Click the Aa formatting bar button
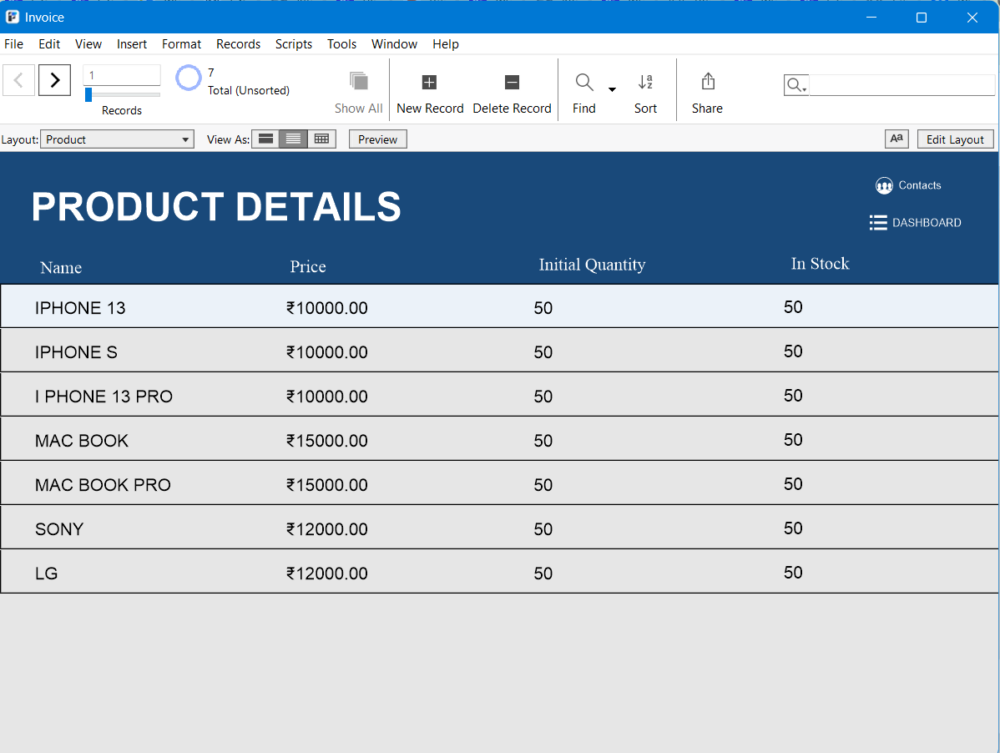1000x753 pixels. [x=896, y=139]
